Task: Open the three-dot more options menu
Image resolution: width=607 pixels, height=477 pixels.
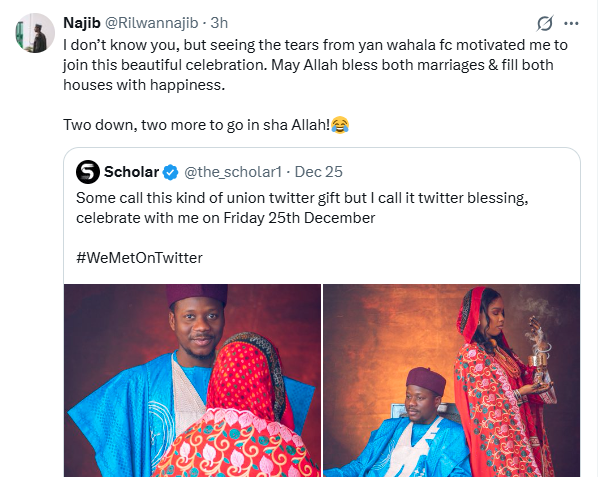Action: 572,22
